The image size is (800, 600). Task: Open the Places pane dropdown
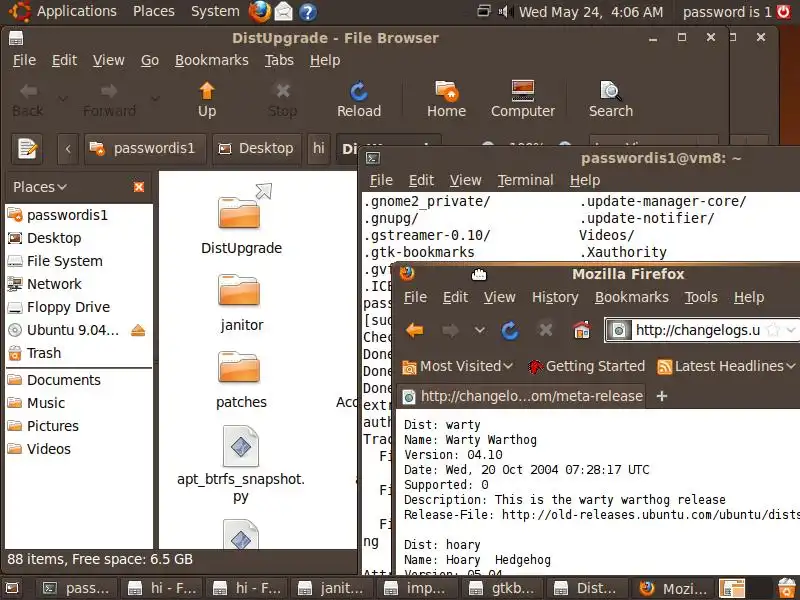tap(40, 187)
